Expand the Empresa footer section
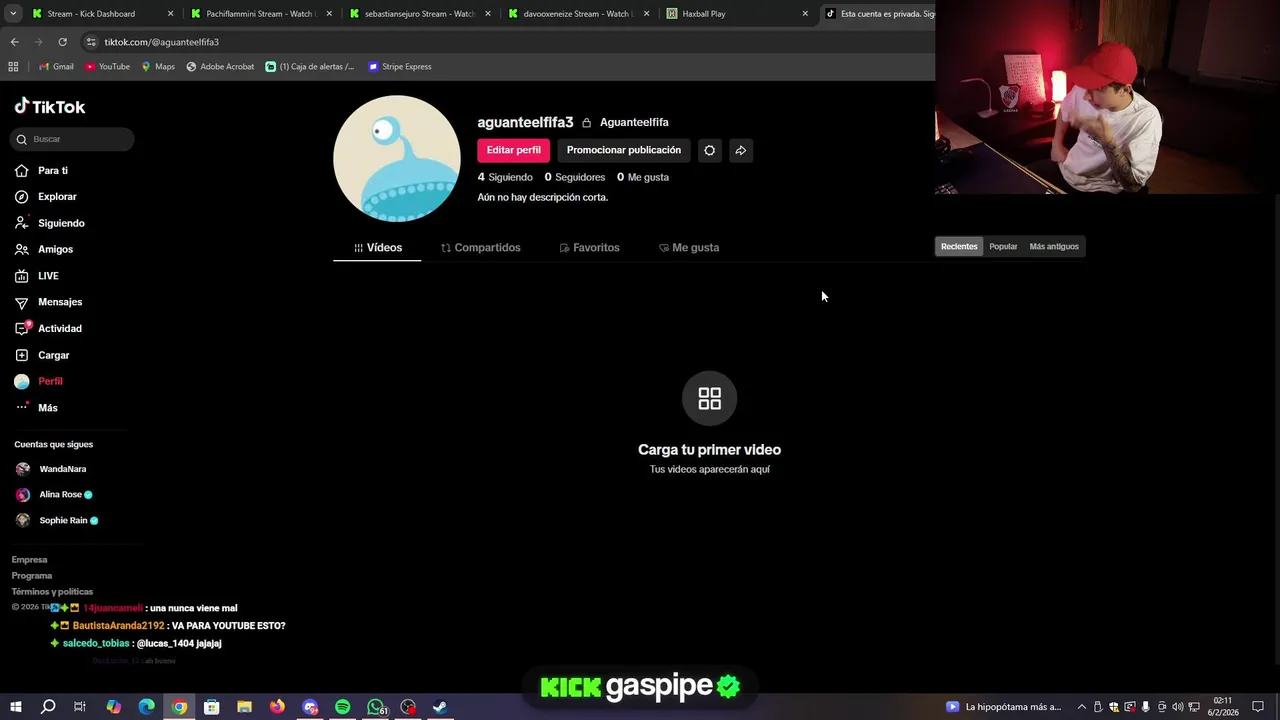Viewport: 1280px width, 720px height. coord(30,560)
